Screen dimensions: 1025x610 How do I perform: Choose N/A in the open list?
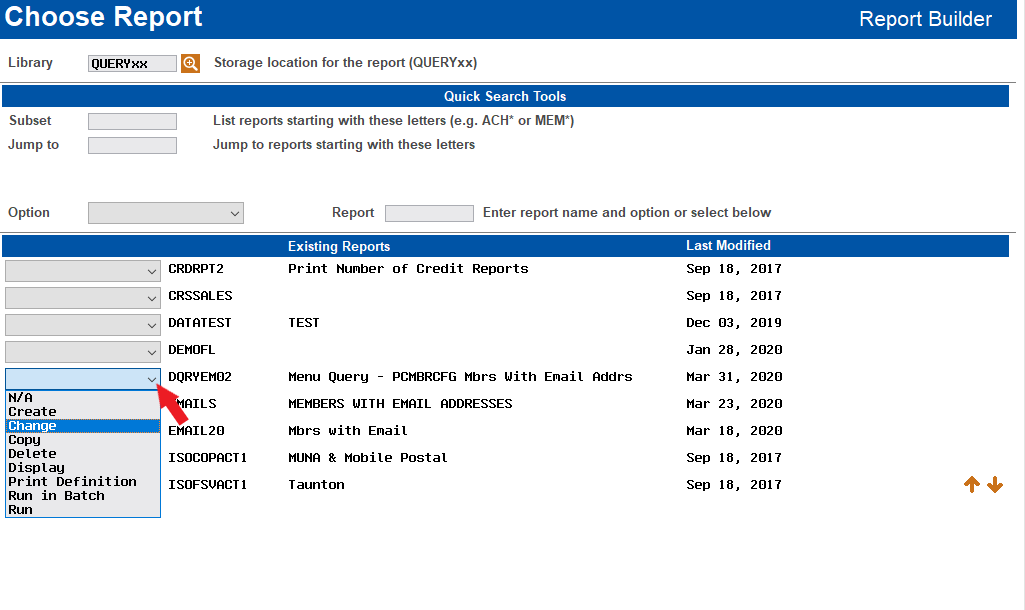click(83, 398)
